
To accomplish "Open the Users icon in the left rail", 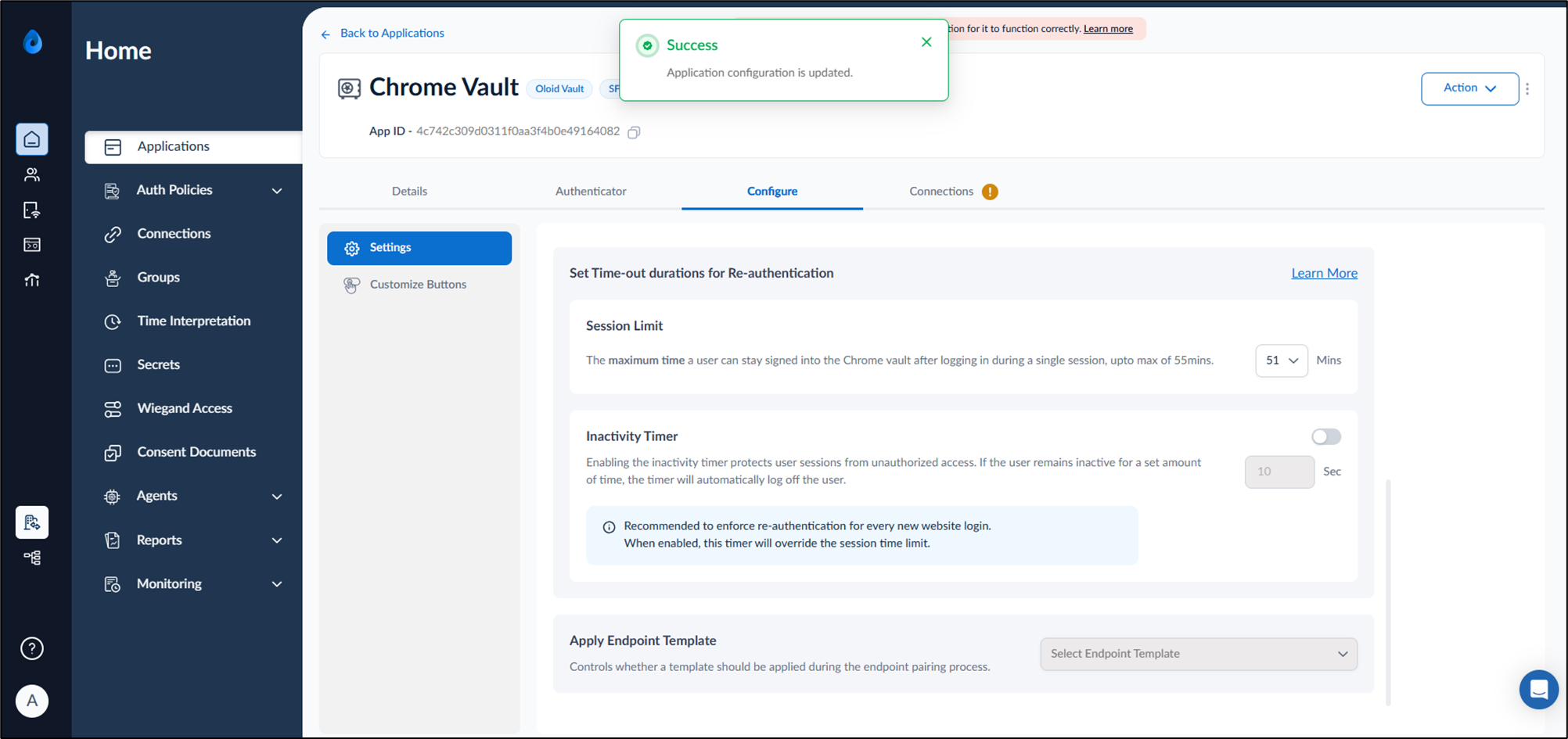I will pos(32,174).
